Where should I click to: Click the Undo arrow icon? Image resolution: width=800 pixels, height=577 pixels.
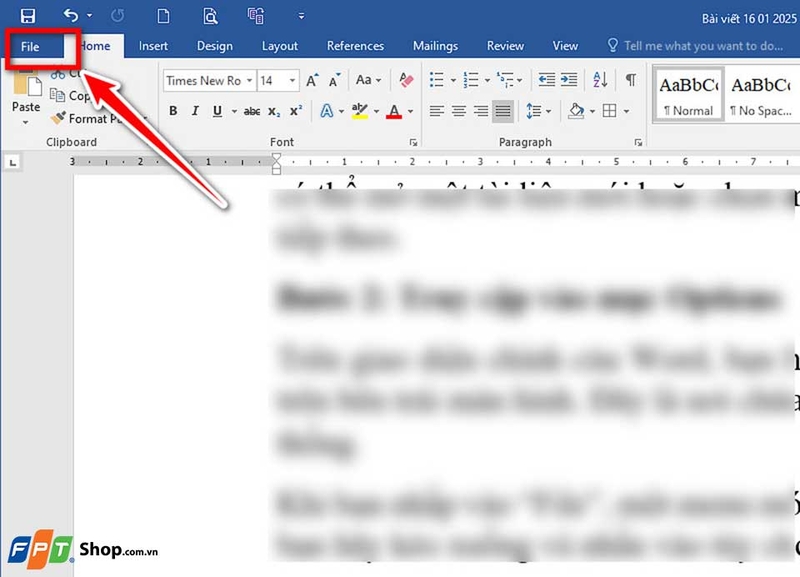[x=71, y=15]
